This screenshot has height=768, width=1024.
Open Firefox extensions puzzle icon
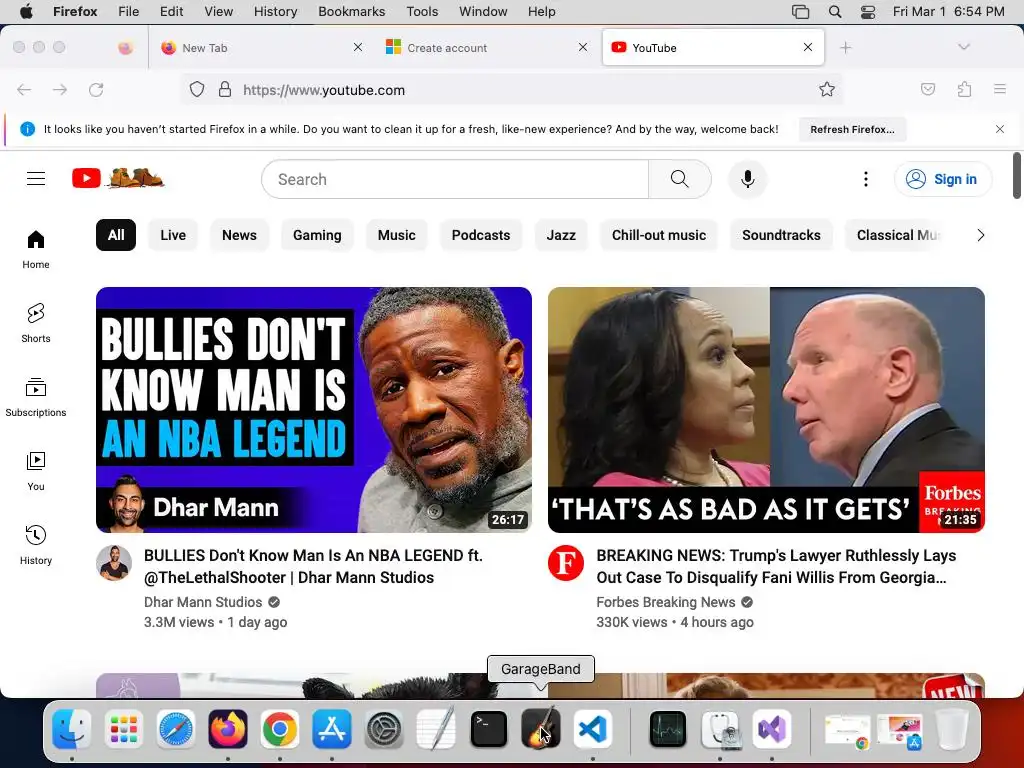pyautogui.click(x=964, y=89)
